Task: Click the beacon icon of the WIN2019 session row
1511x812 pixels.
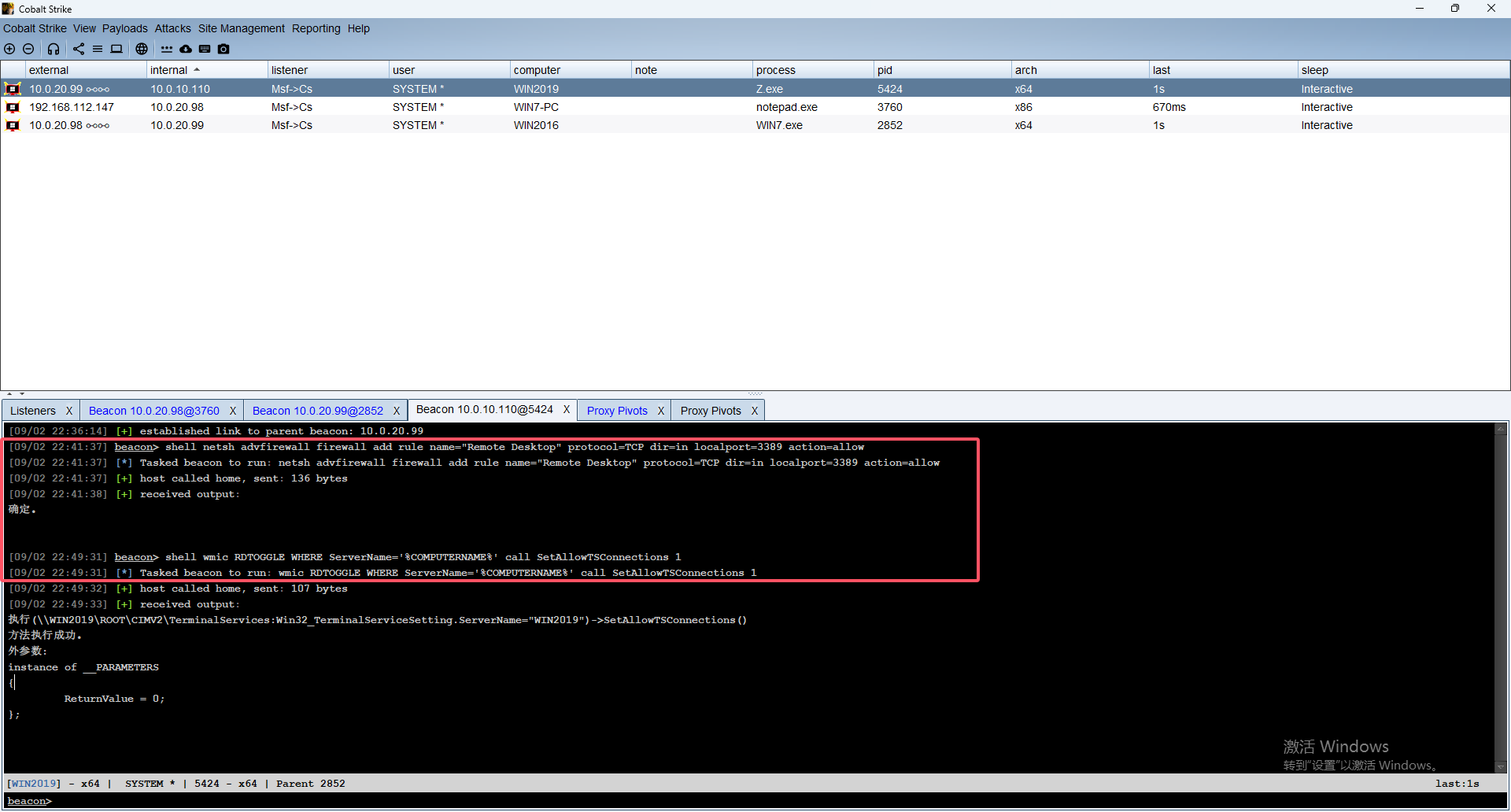Action: point(13,89)
